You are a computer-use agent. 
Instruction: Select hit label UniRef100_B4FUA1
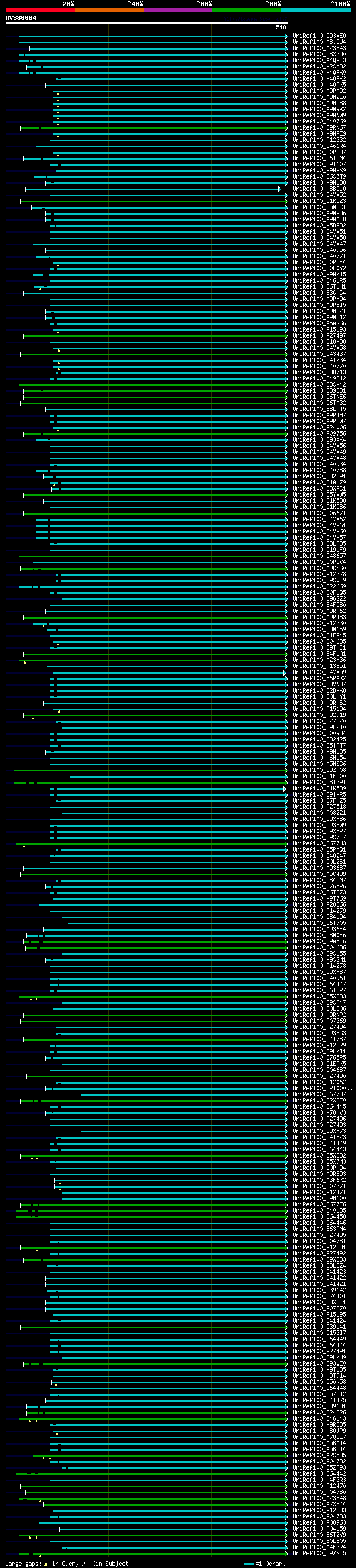point(319,654)
